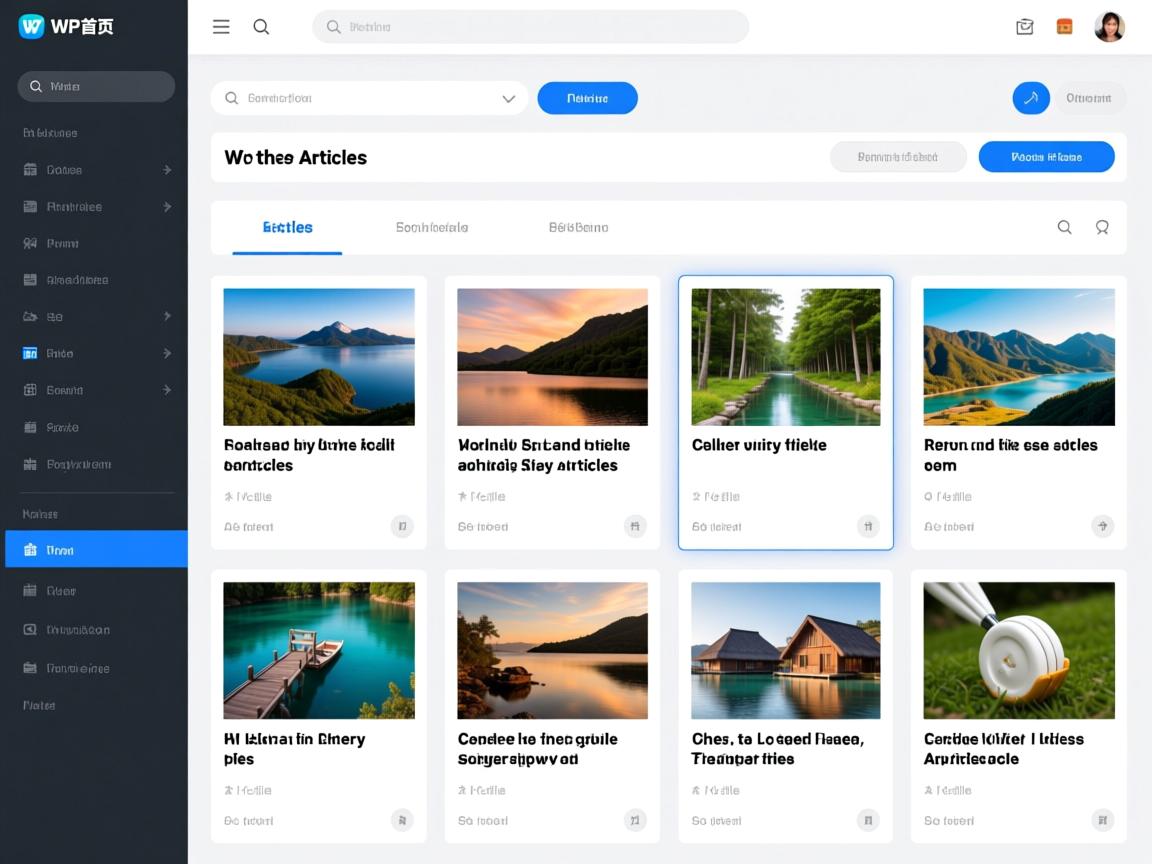Screen dimensions: 1152x864
Task: Expand the topmost sidebar menu item arrow
Action: [167, 170]
